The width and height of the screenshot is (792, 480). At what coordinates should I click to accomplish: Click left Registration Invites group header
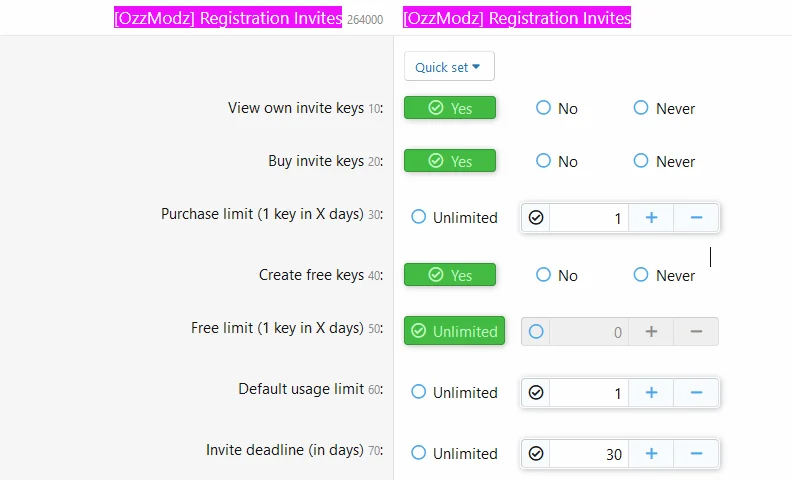[x=228, y=18]
